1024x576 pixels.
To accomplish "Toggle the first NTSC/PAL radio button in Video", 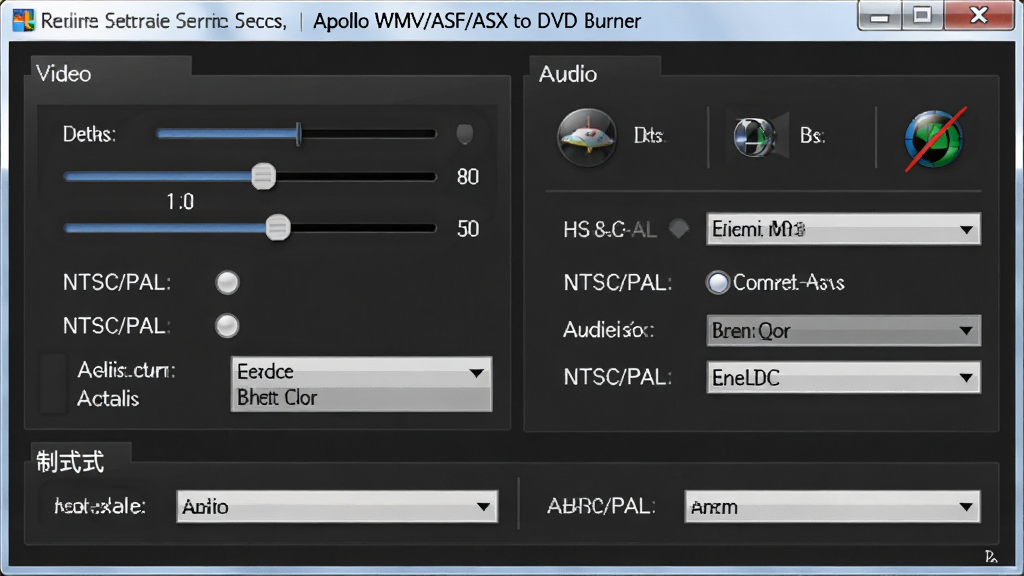I will coord(227,283).
